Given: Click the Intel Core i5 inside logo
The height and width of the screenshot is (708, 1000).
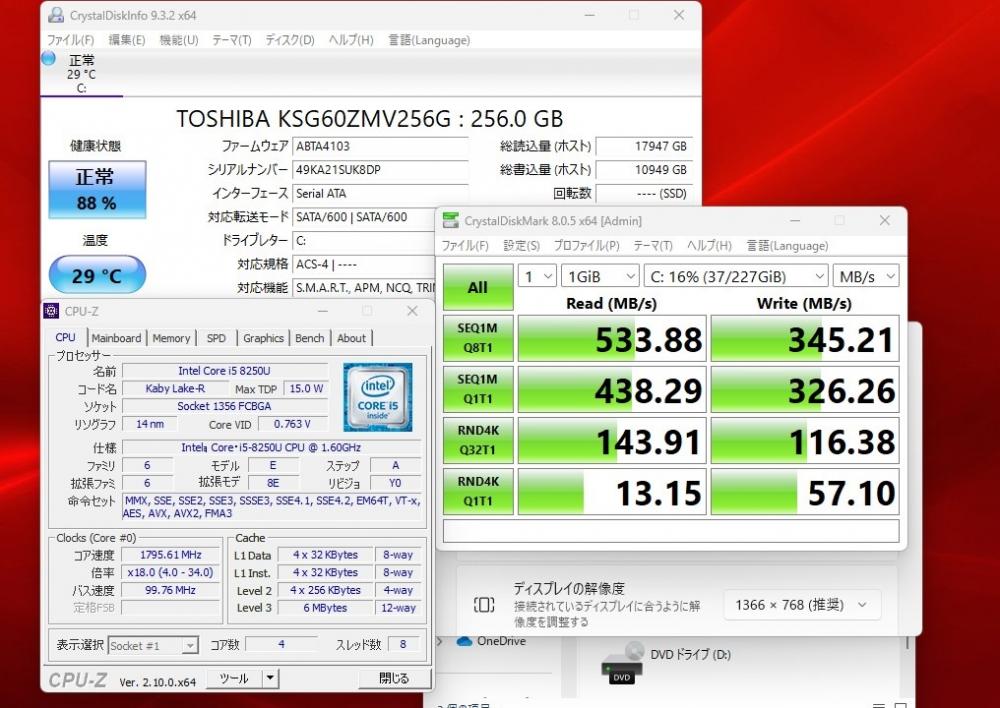Looking at the screenshot, I should 378,397.
